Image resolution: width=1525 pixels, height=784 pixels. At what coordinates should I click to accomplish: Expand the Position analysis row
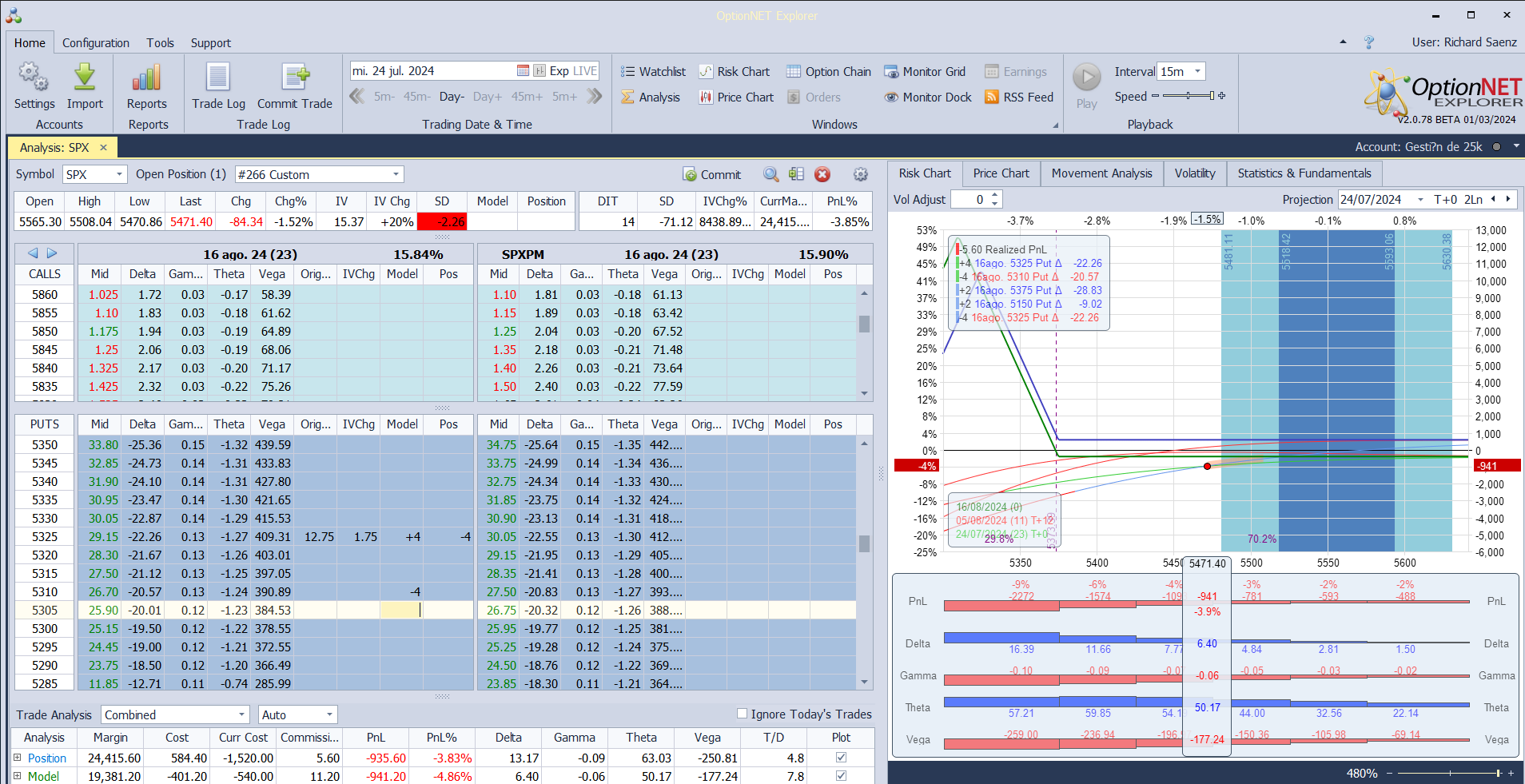[x=17, y=758]
